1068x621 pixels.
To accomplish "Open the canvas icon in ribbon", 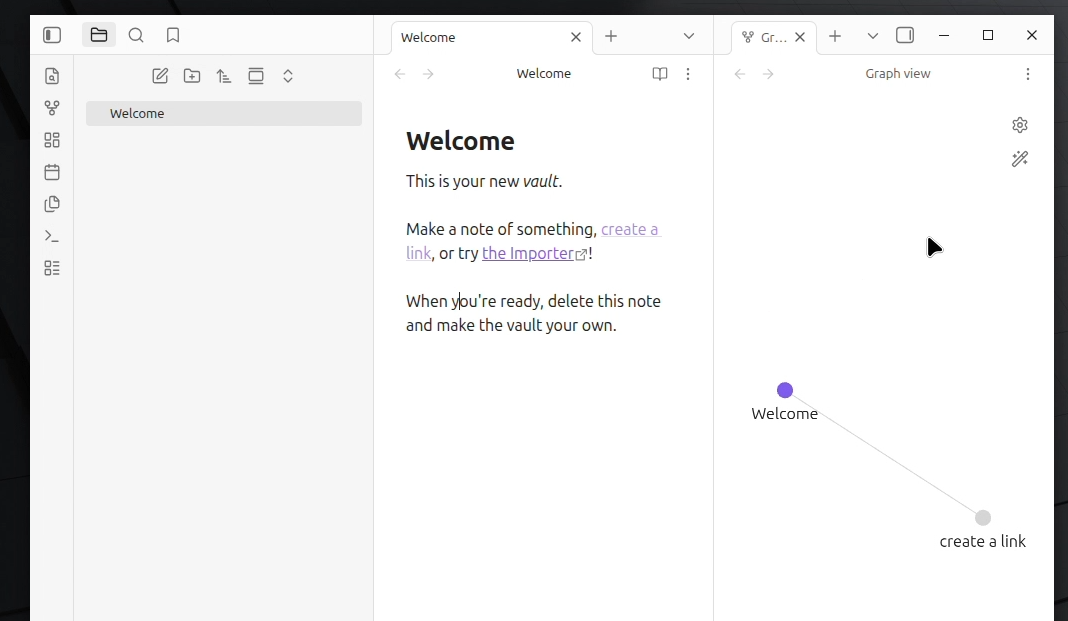I will (x=52, y=140).
